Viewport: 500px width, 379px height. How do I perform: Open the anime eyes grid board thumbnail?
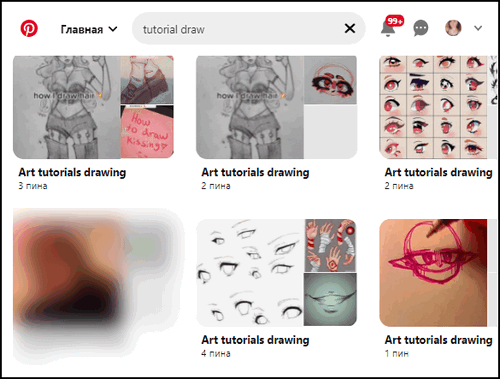click(433, 107)
